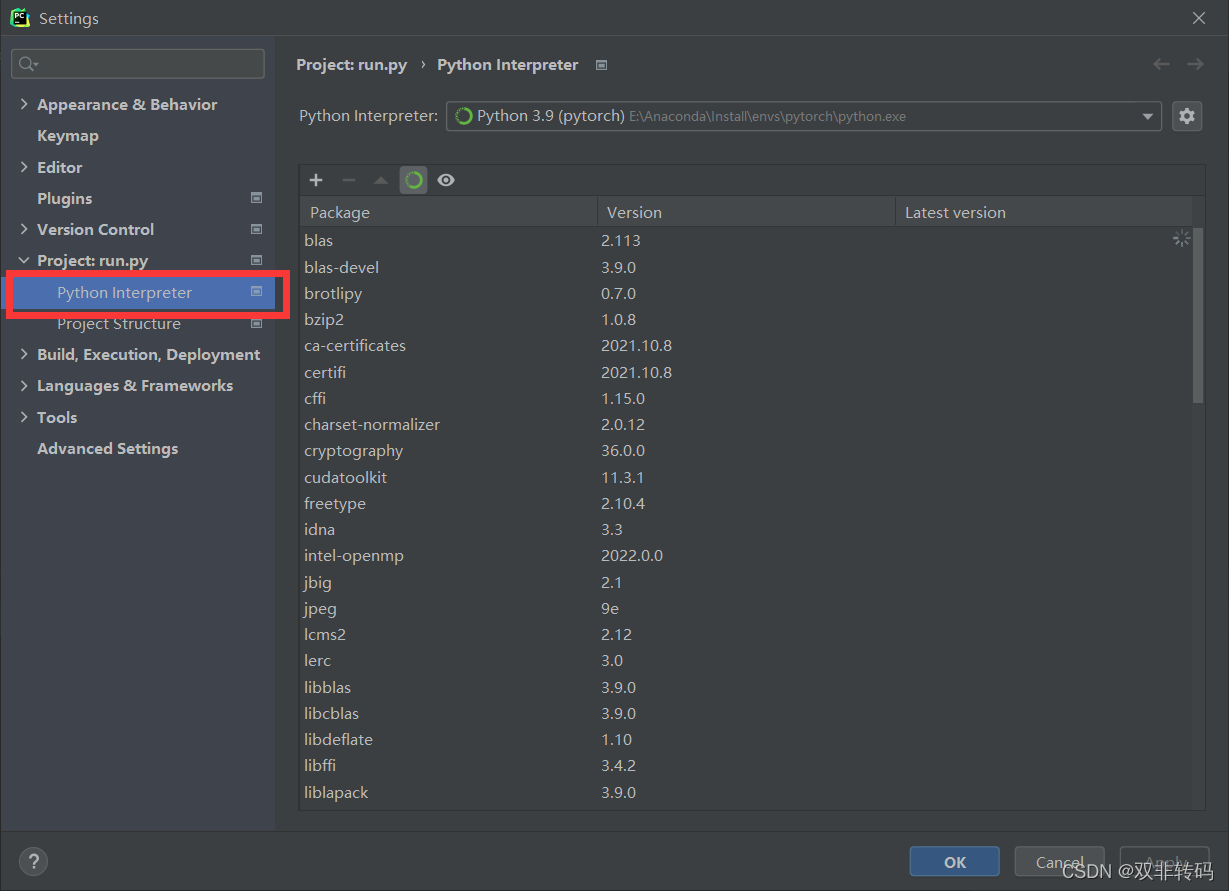Screen dimensions: 1229x891
Task: Select Python Interpreter tree item
Action: tap(138, 292)
